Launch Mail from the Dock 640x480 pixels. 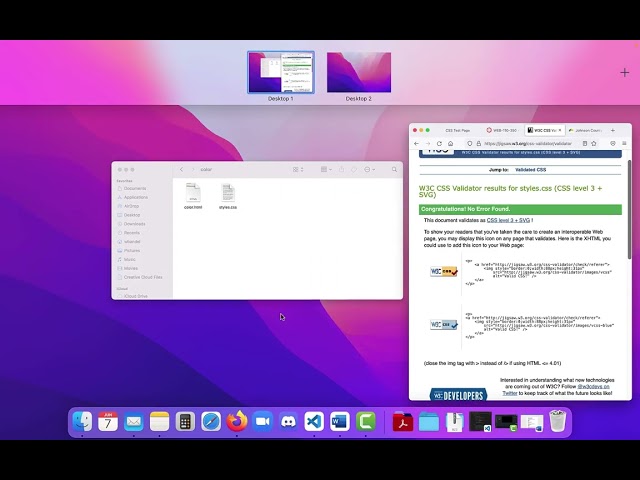click(133, 421)
